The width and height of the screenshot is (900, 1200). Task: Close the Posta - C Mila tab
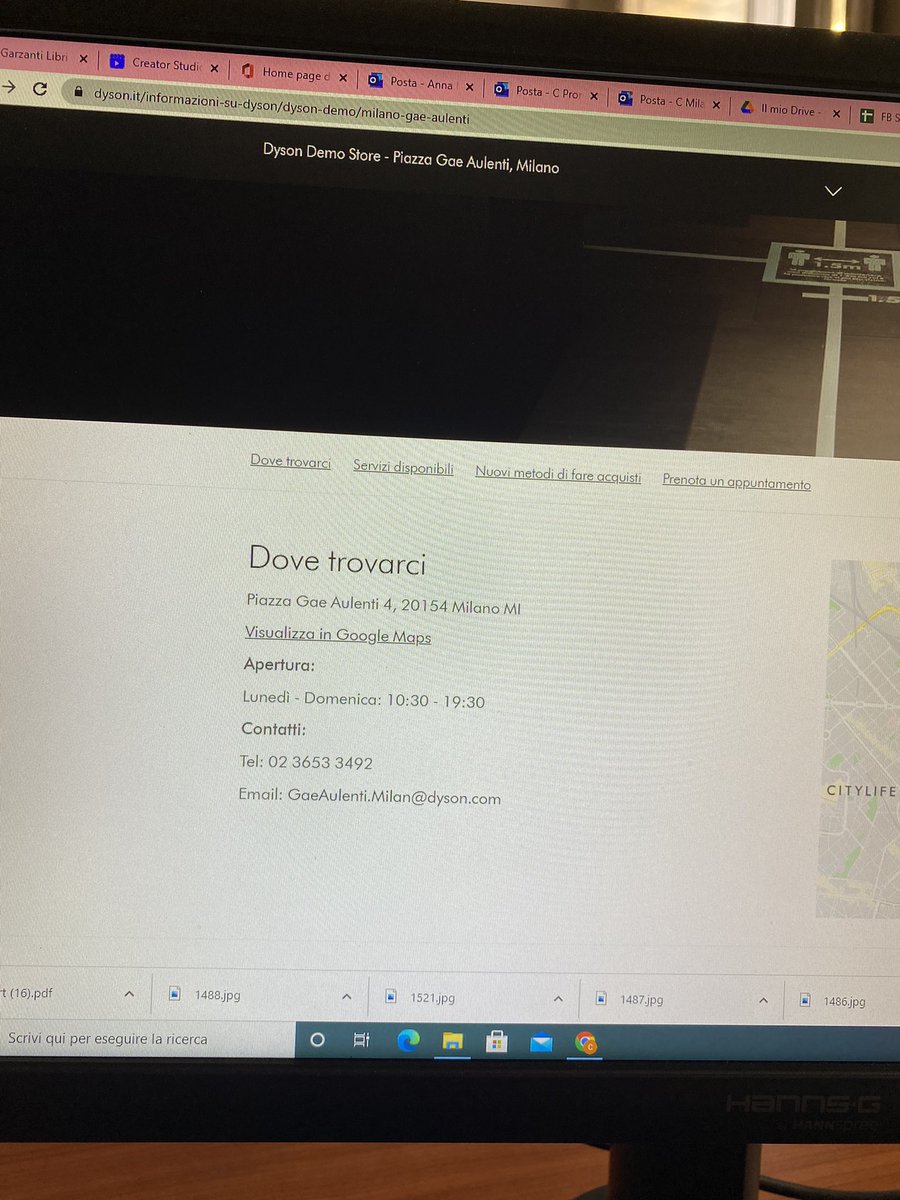coord(718,104)
